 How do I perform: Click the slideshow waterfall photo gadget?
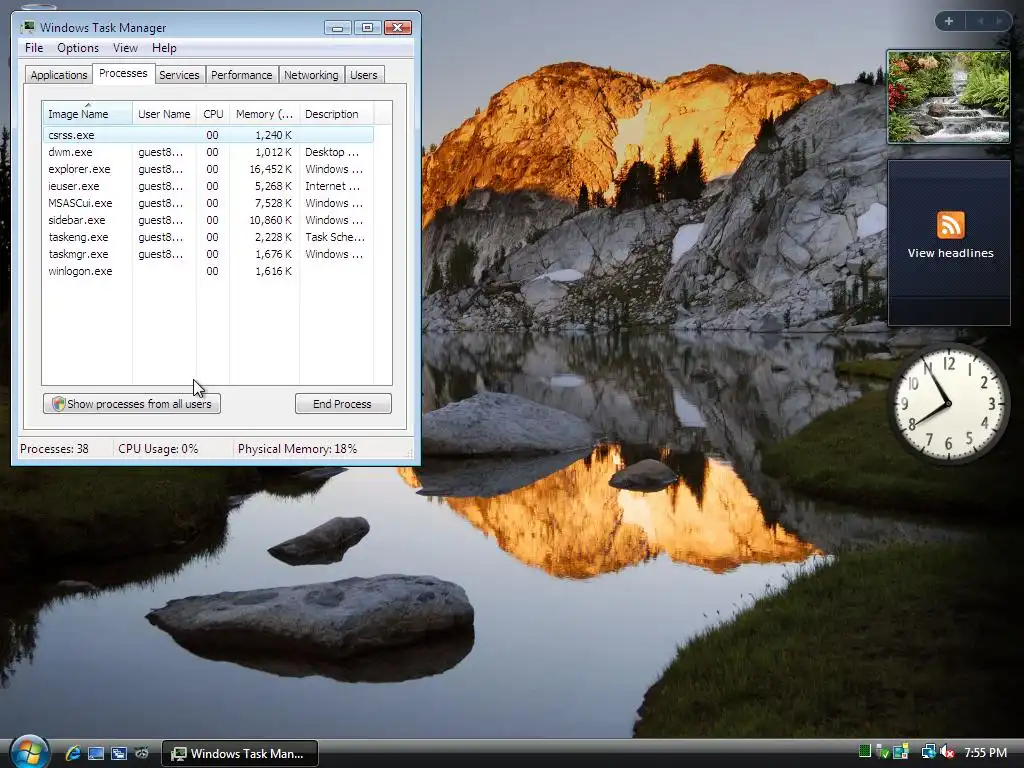point(948,96)
